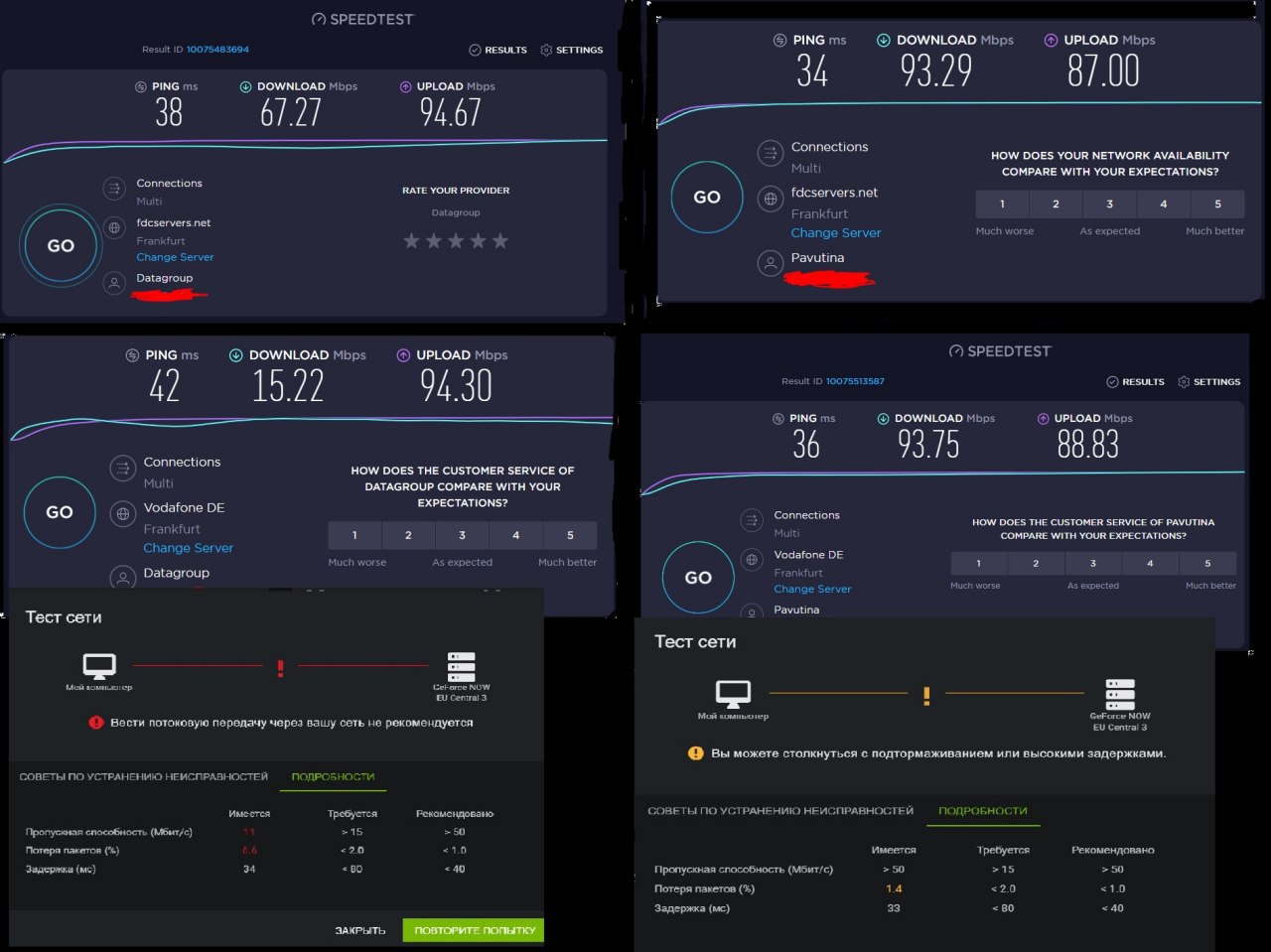
Task: Click the user icon next to Pavutina in 93.29 panel
Action: click(770, 263)
